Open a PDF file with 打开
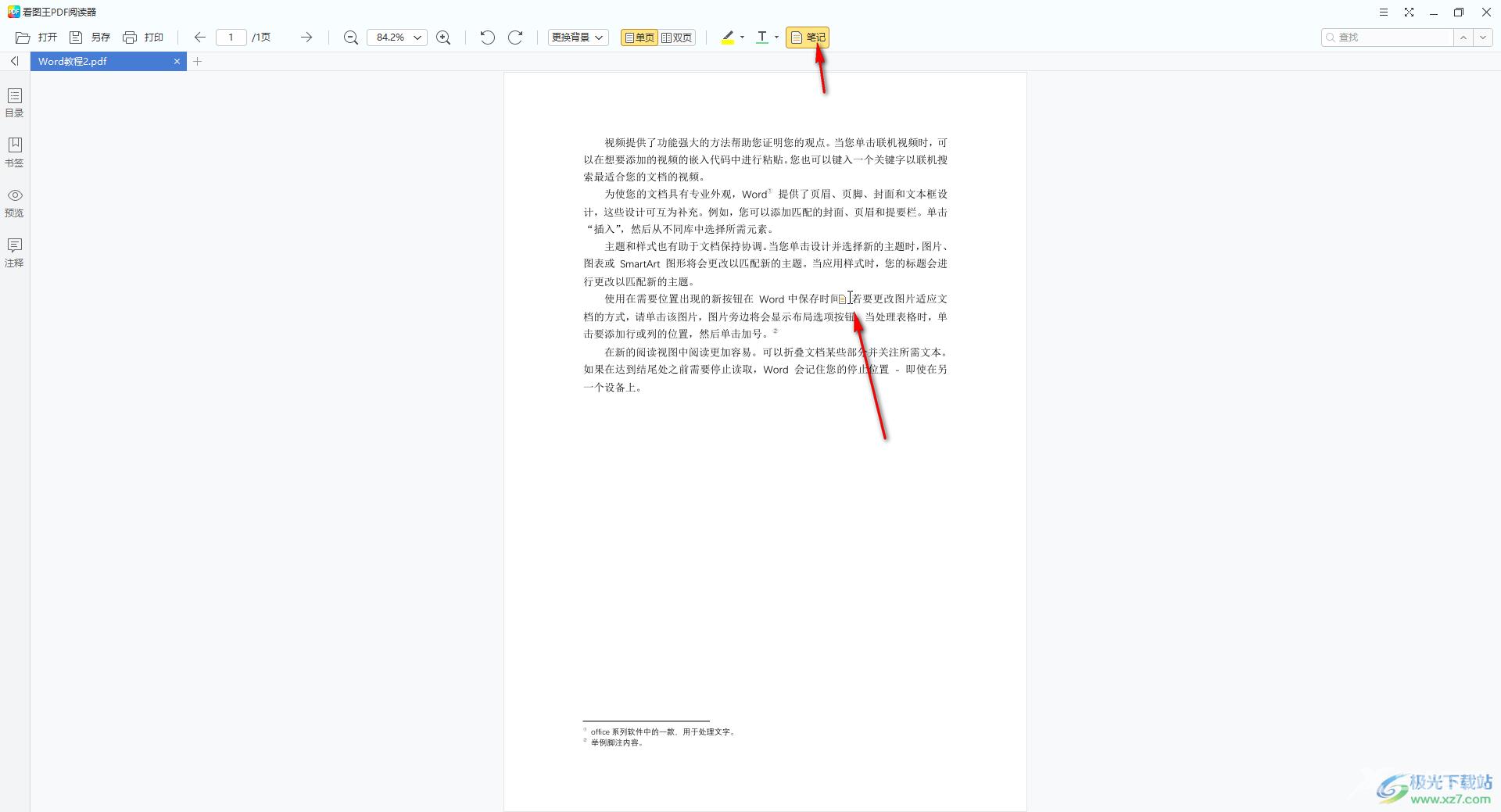This screenshot has height=812, width=1501. pyautogui.click(x=37, y=38)
